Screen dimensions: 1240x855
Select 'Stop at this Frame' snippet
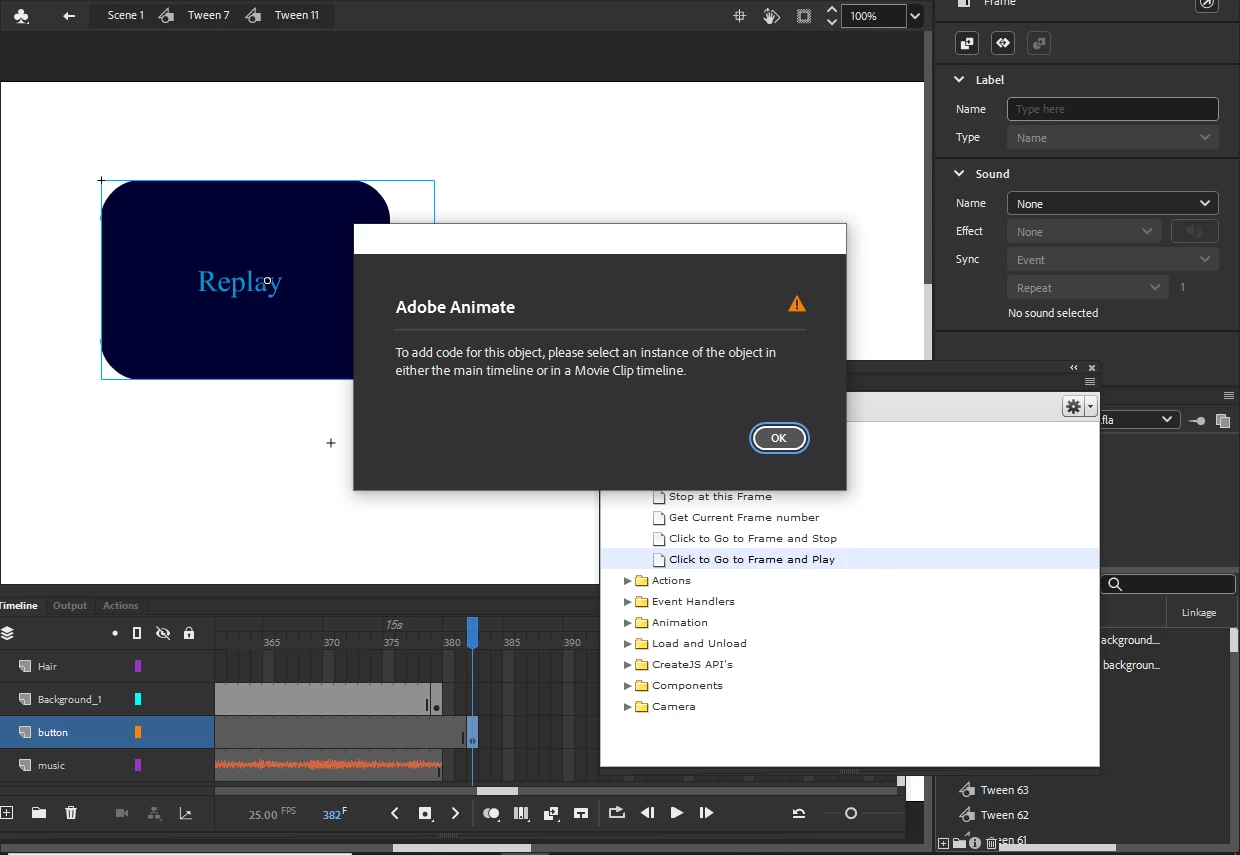[x=720, y=496]
